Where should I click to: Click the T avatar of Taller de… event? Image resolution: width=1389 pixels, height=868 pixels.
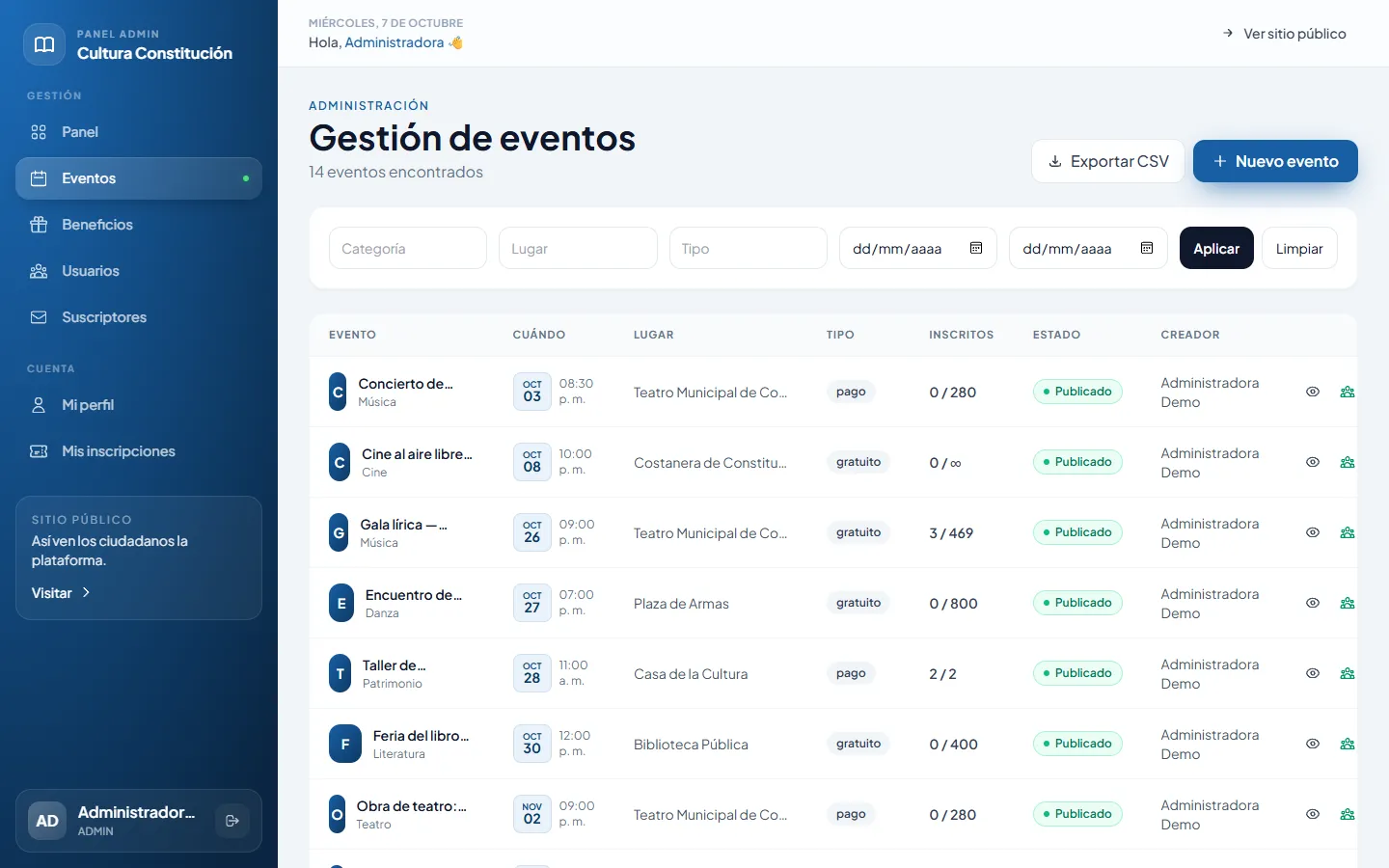[340, 673]
